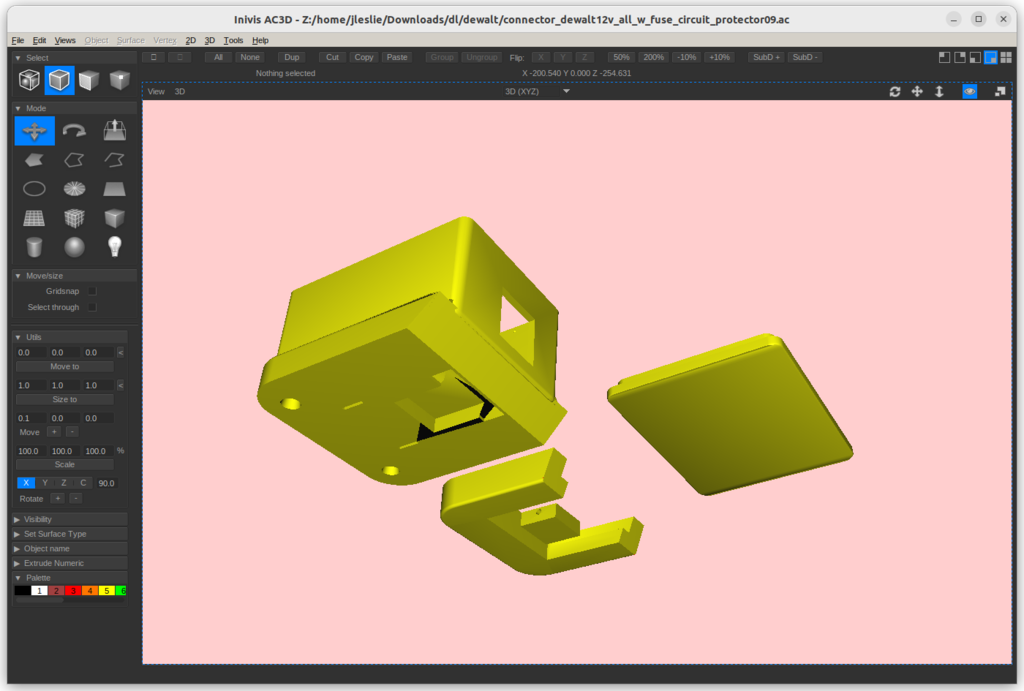
Task: Open the Views menu
Action: [65, 40]
